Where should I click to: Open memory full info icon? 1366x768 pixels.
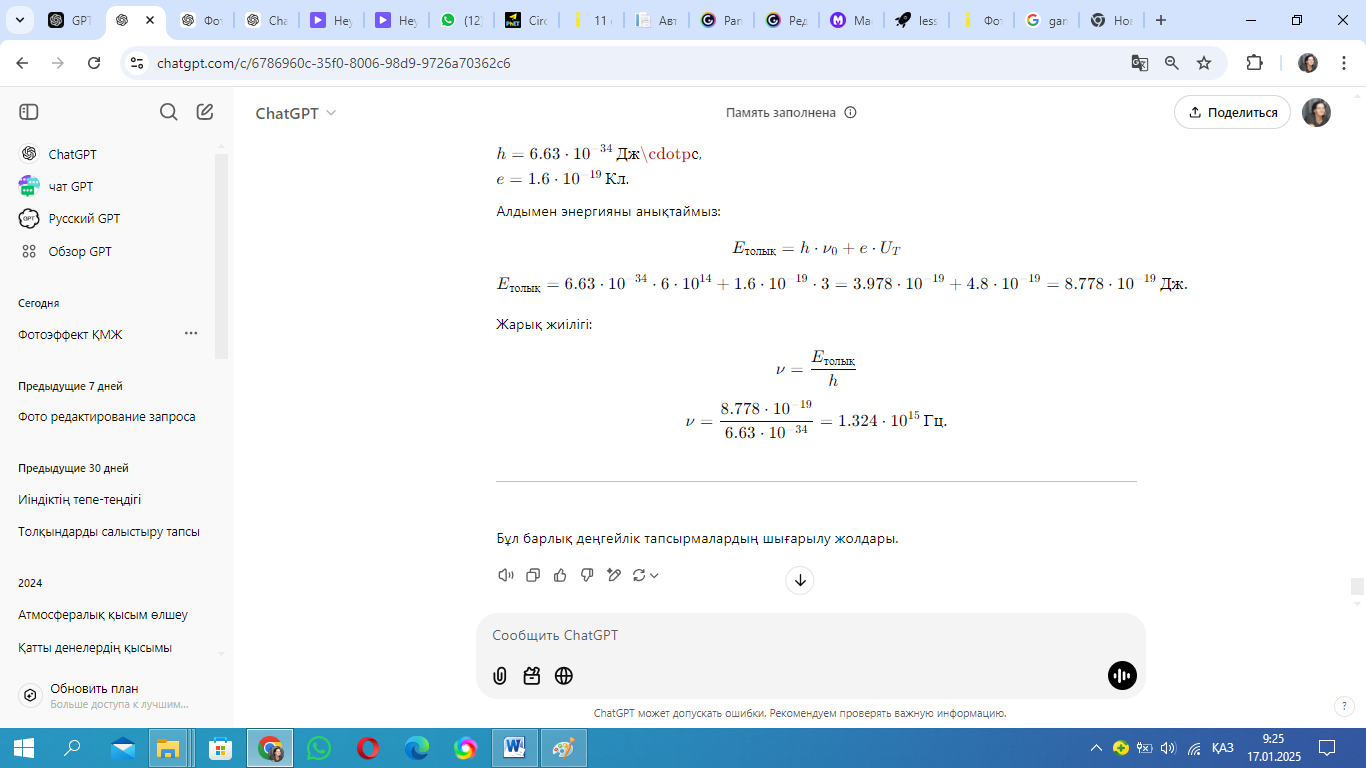pos(851,113)
